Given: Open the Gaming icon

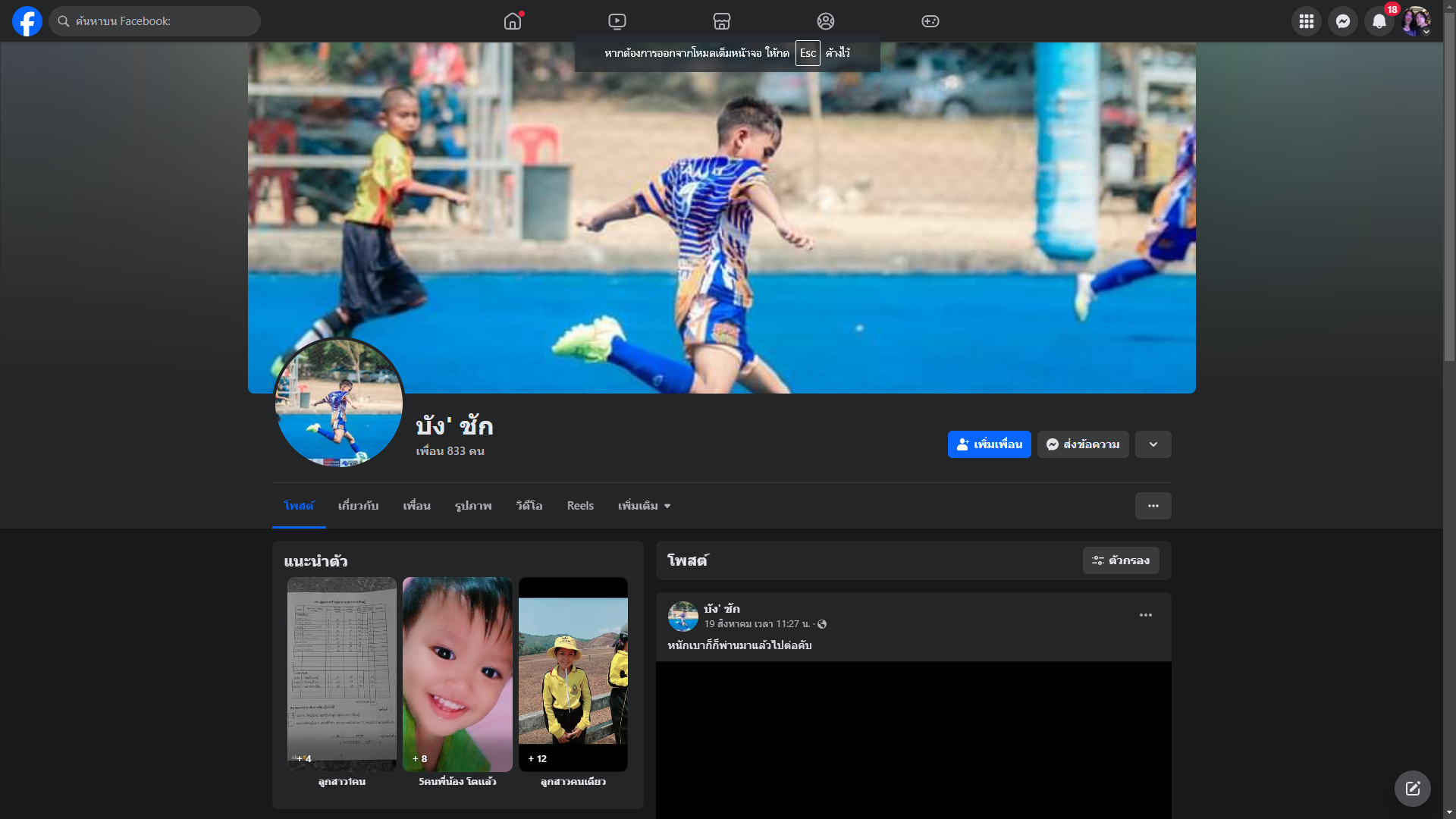Looking at the screenshot, I should (x=930, y=21).
